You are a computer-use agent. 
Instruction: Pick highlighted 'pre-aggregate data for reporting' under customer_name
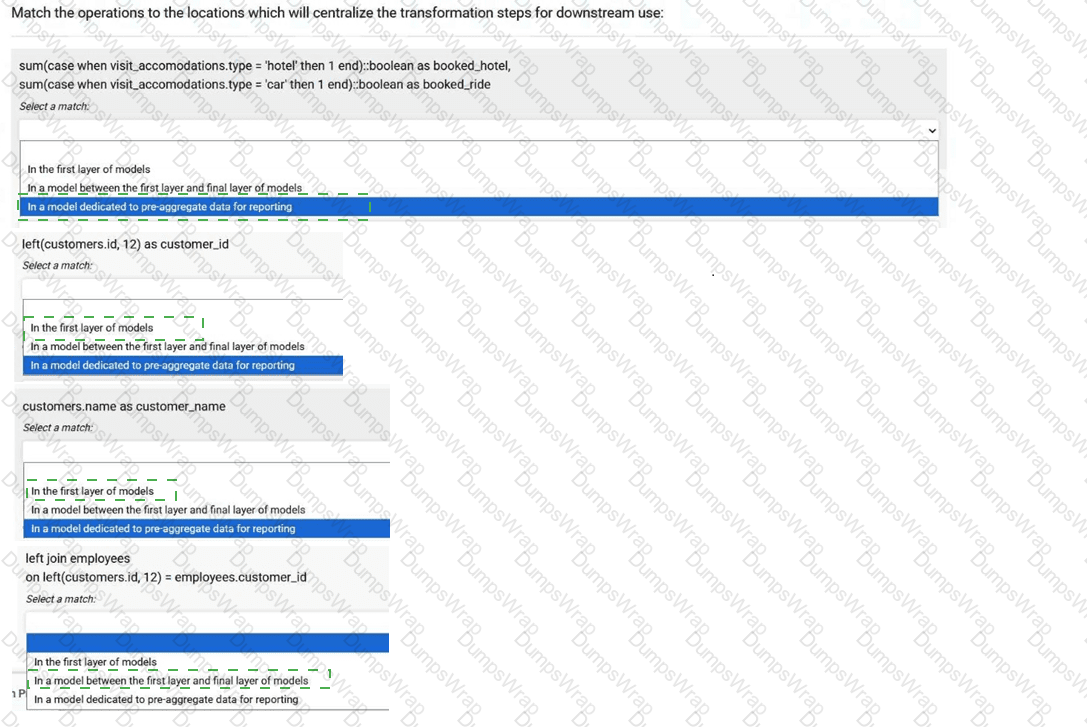(x=163, y=529)
